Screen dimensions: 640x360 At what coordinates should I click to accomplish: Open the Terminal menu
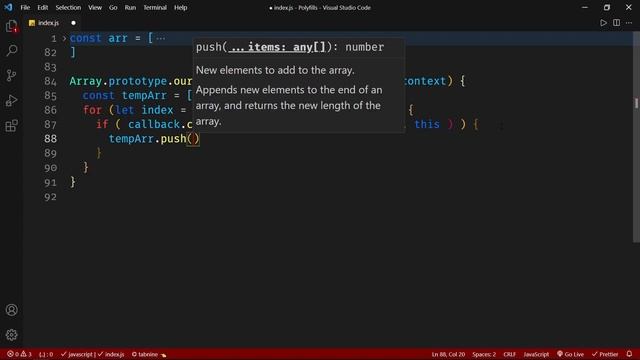[155, 7]
